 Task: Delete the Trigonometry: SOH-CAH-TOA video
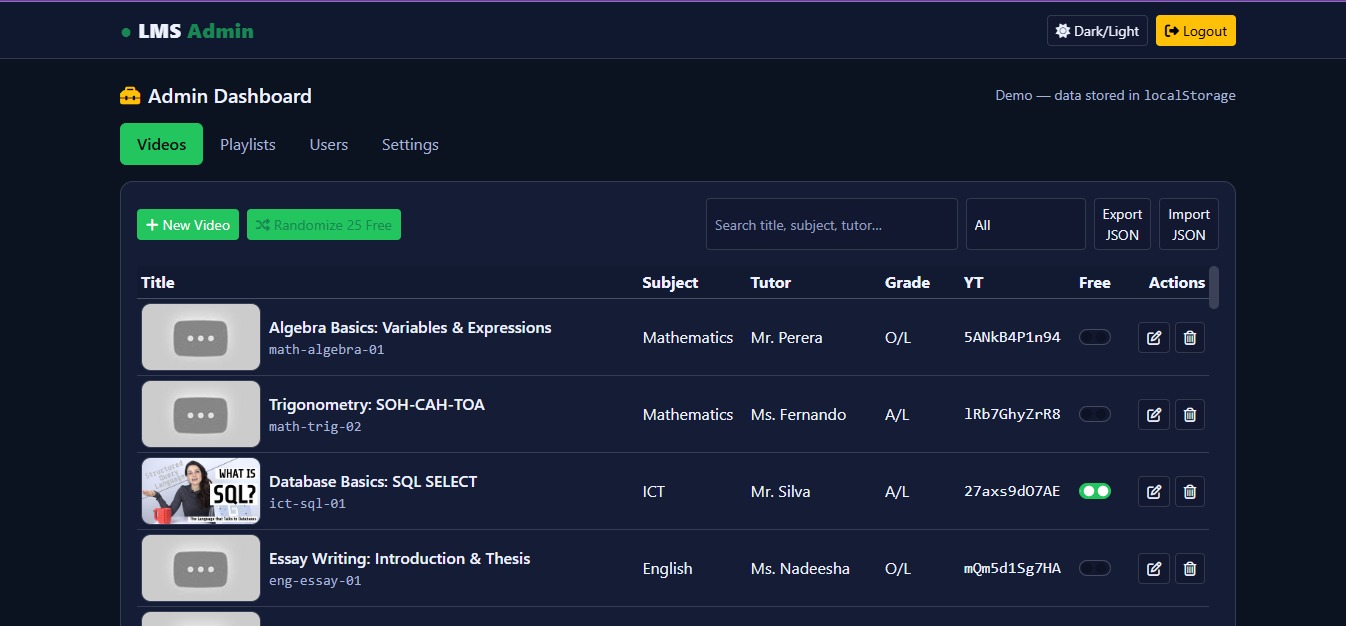click(x=1189, y=414)
